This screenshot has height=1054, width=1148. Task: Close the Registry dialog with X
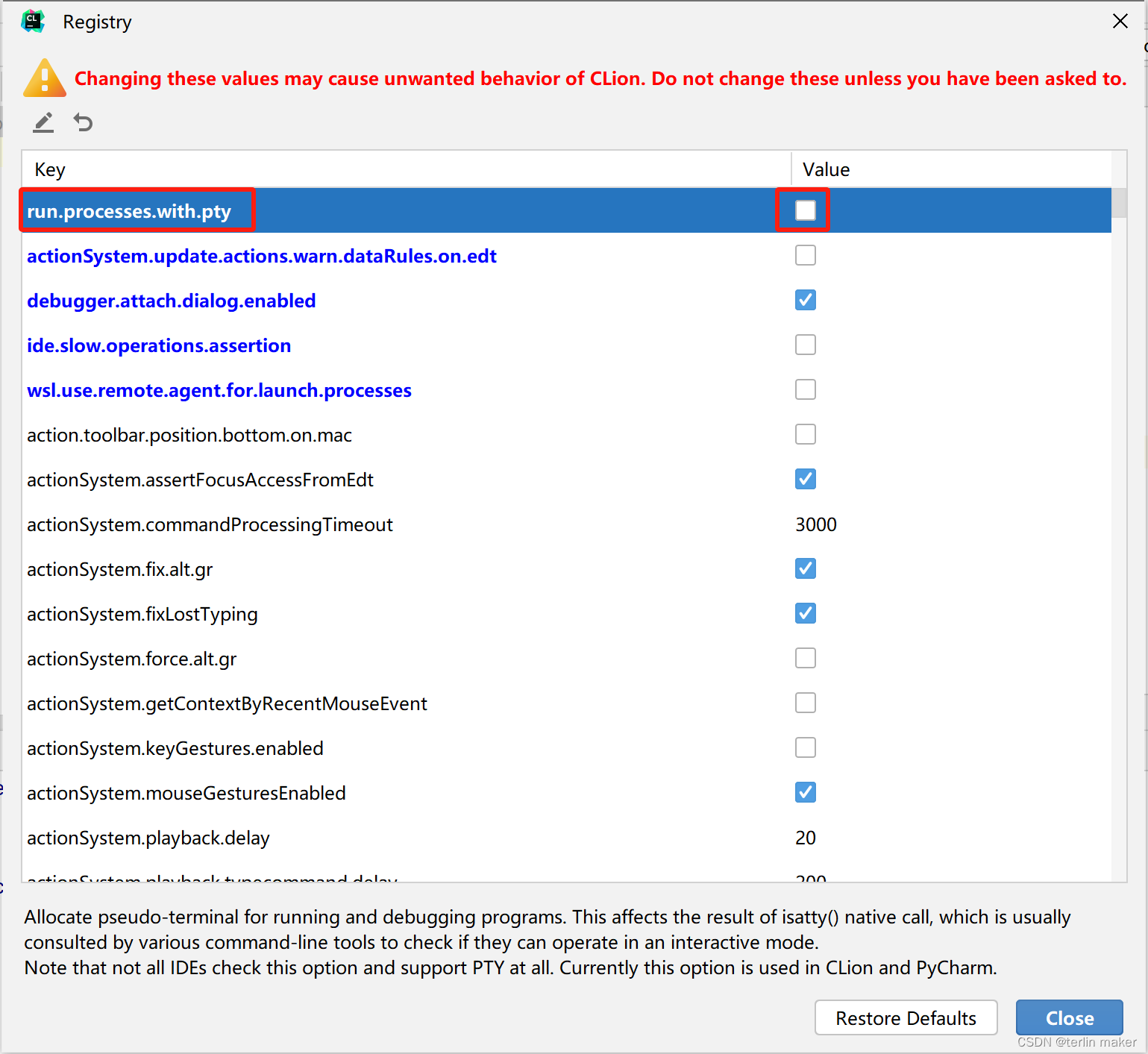[1120, 21]
